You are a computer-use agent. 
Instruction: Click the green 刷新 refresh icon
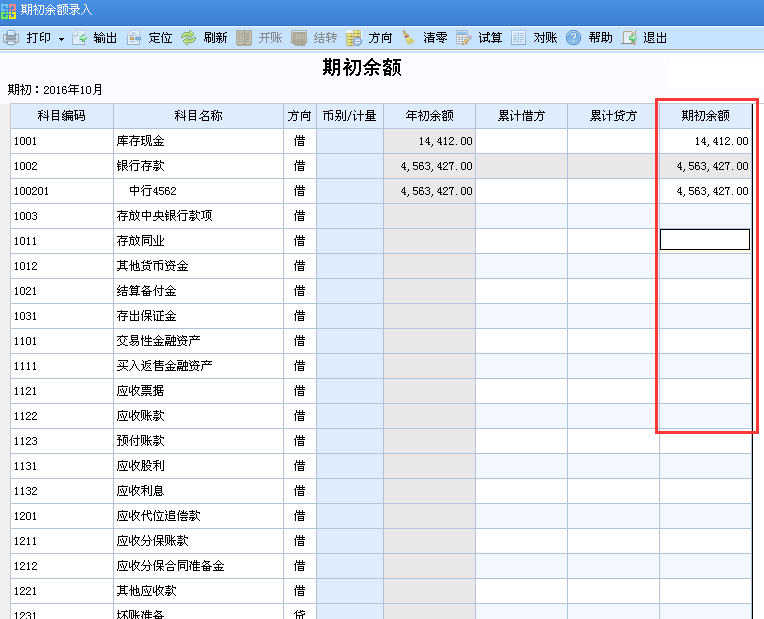[x=189, y=38]
